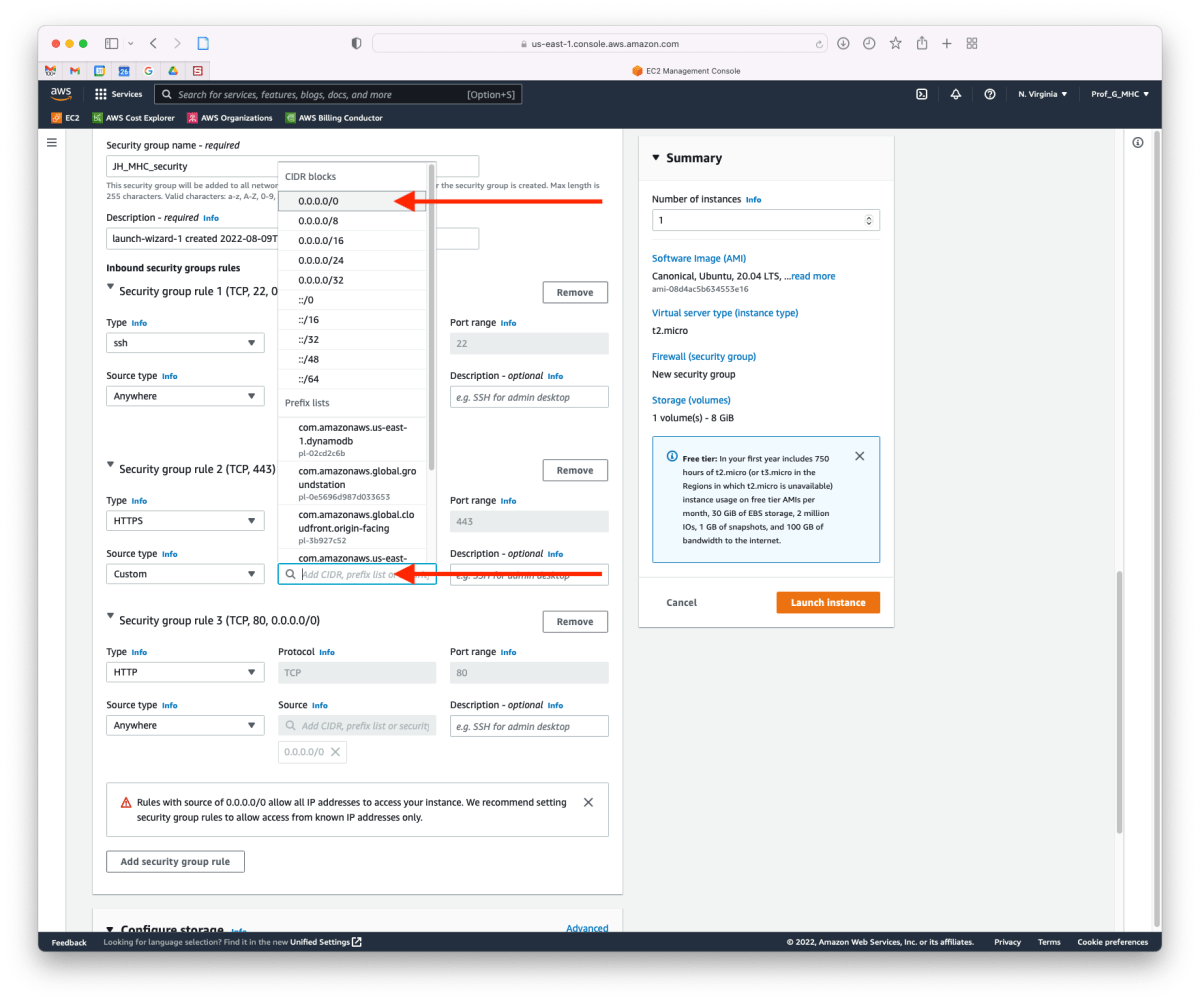This screenshot has width=1200, height=1002.
Task: Select the dynamodb prefix list
Action: tap(353, 440)
